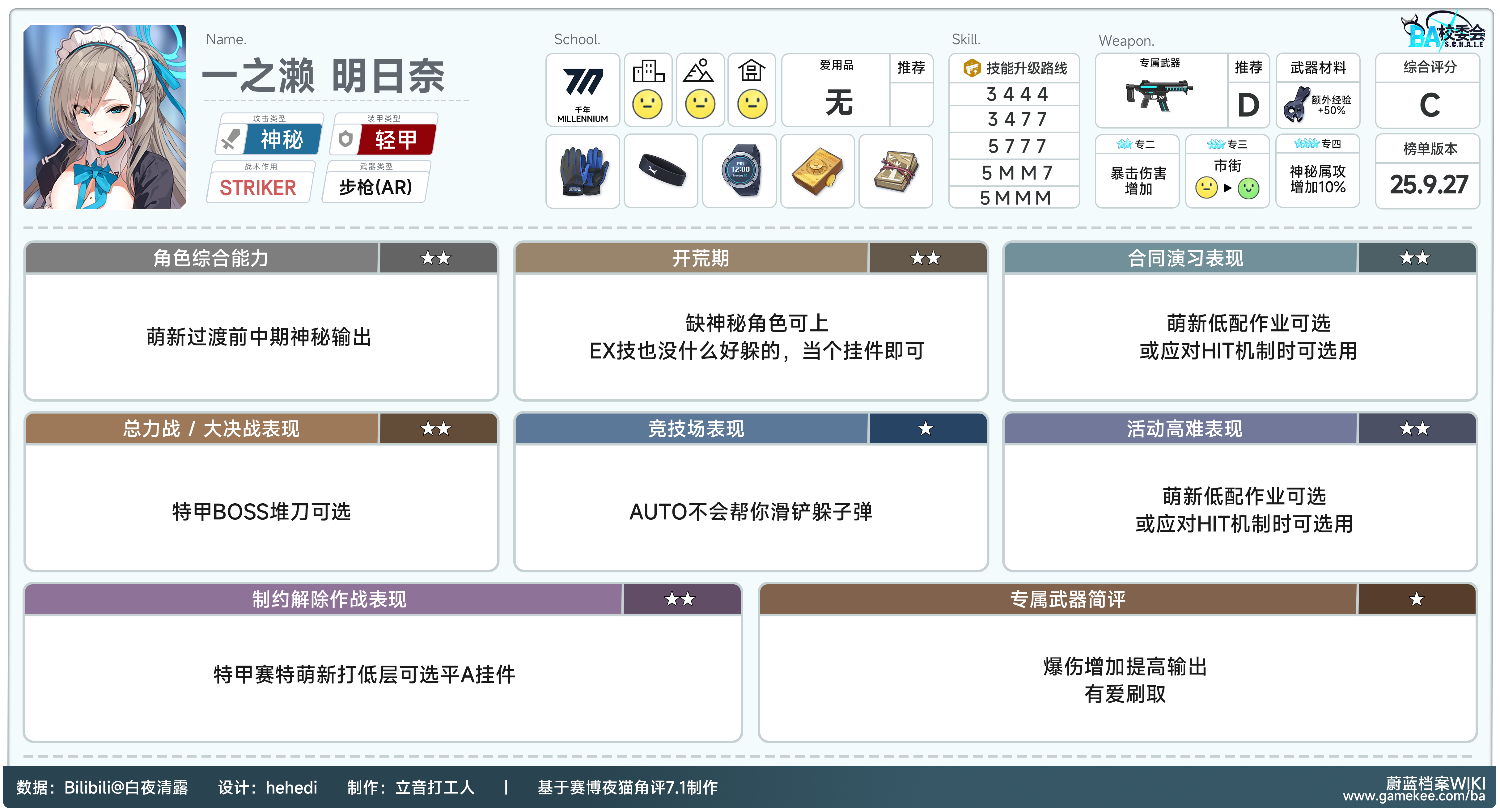Click the blue gloves equipment icon
Viewport: 1500px width, 812px height.
583,171
